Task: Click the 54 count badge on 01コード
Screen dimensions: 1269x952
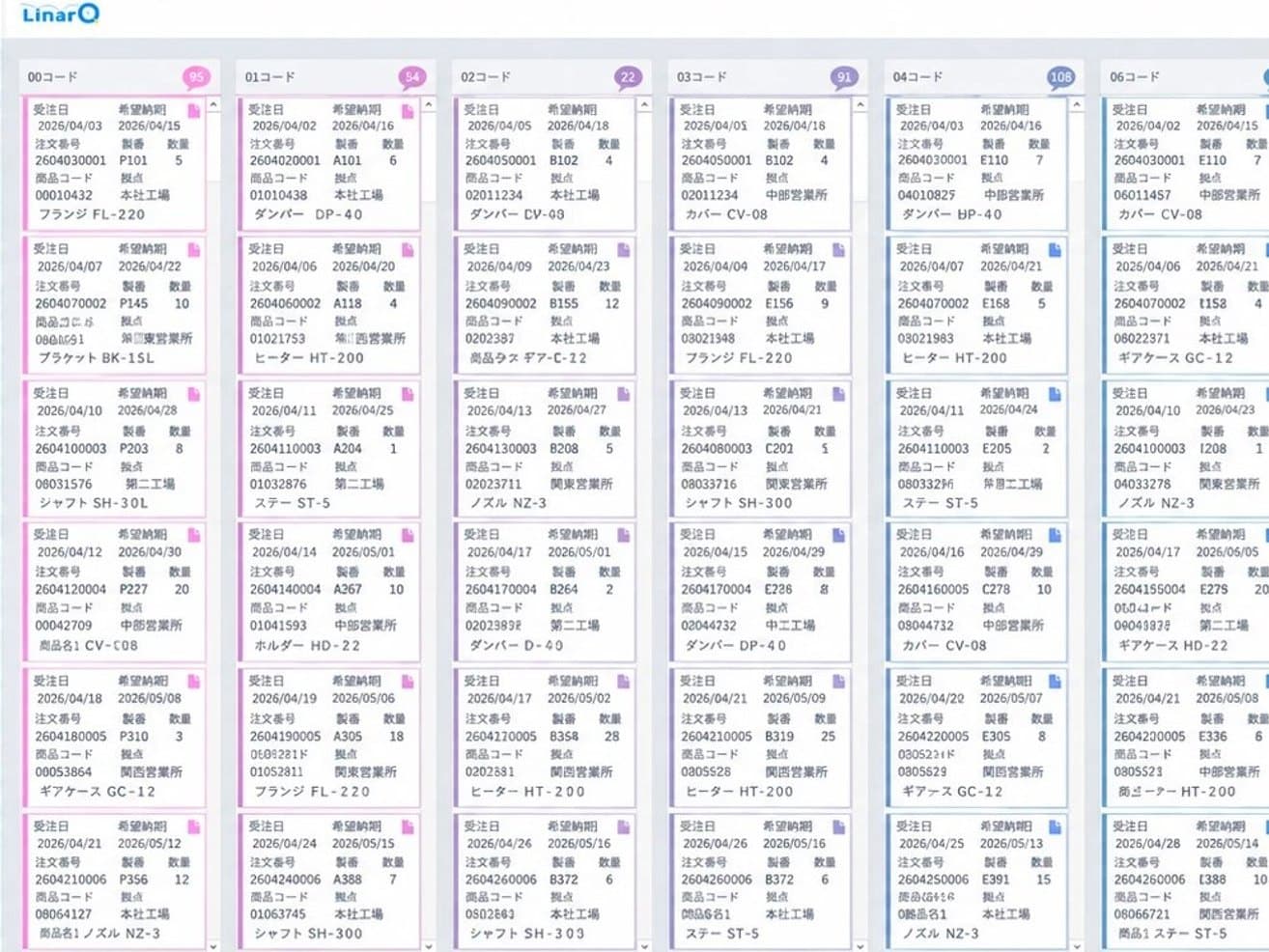Action: [x=412, y=77]
